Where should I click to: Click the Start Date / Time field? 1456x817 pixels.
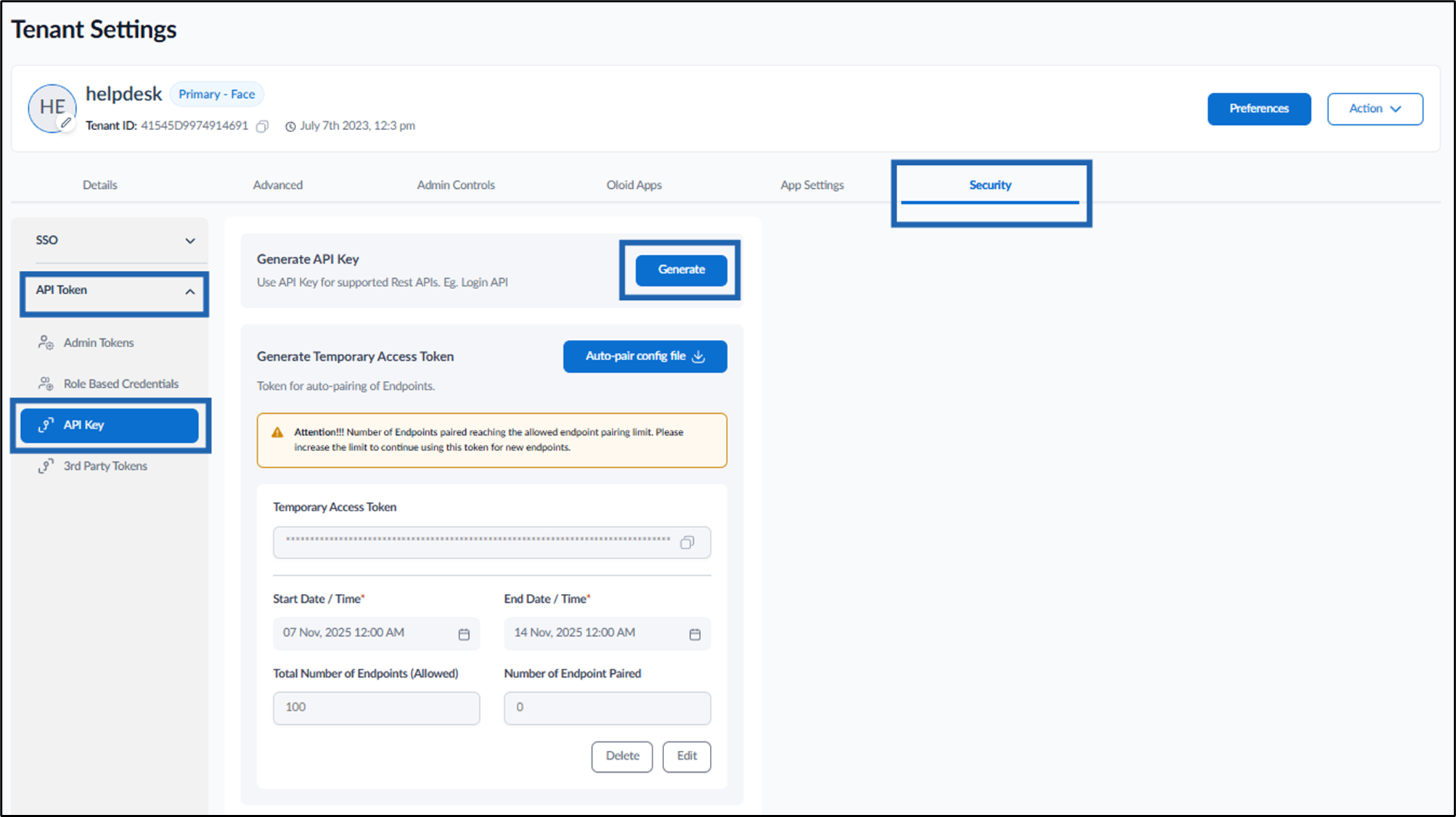point(376,633)
